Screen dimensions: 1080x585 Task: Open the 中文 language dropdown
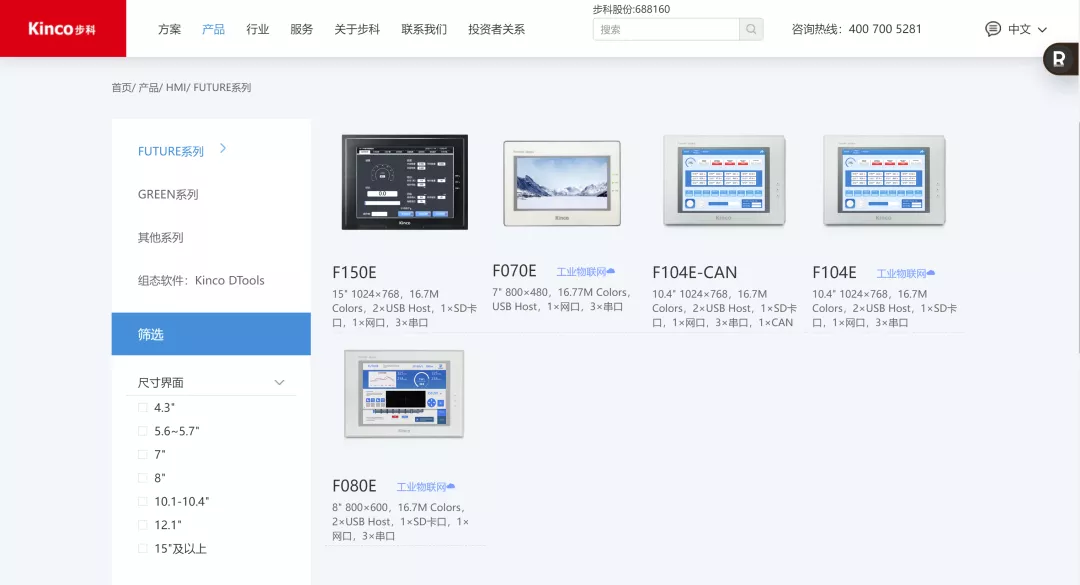[1028, 29]
